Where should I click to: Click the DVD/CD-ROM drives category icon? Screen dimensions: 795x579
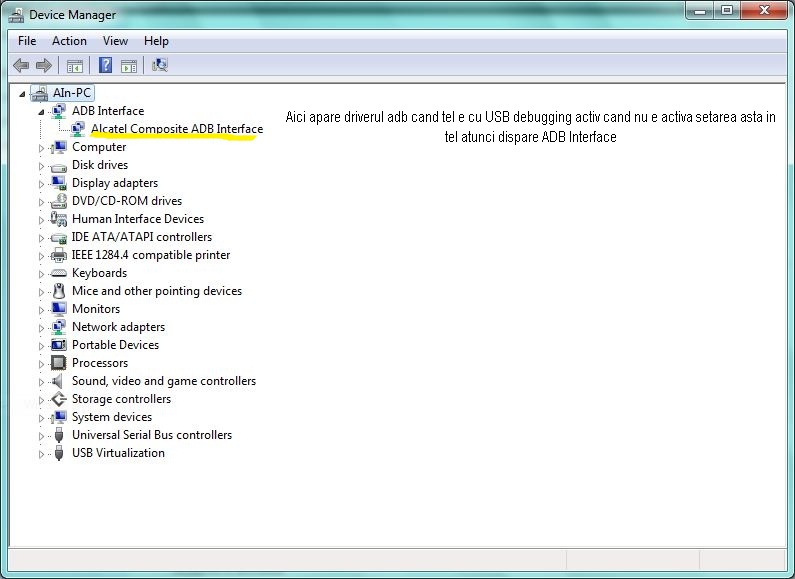pyautogui.click(x=59, y=201)
